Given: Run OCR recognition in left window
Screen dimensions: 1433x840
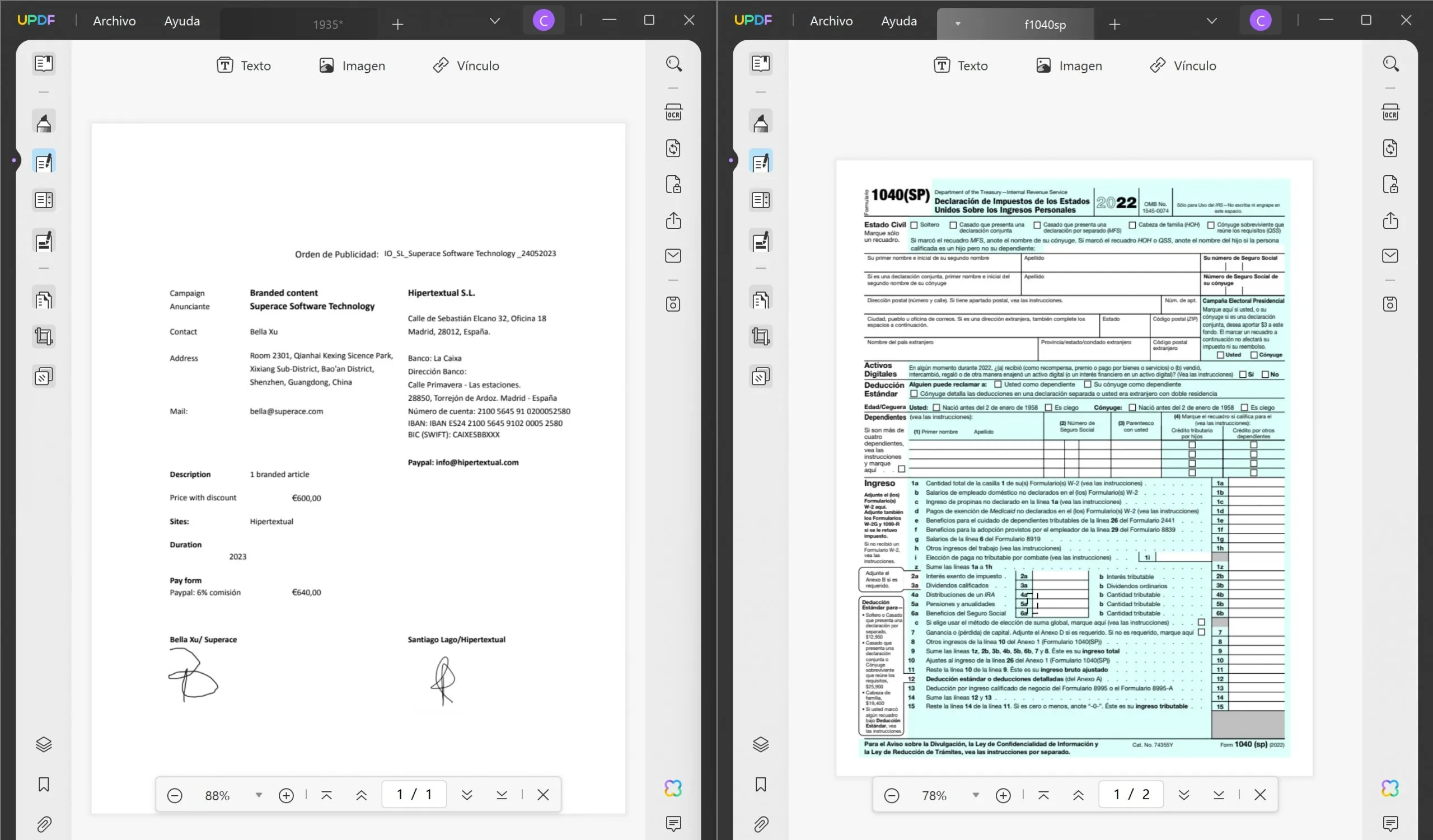Looking at the screenshot, I should (673, 112).
